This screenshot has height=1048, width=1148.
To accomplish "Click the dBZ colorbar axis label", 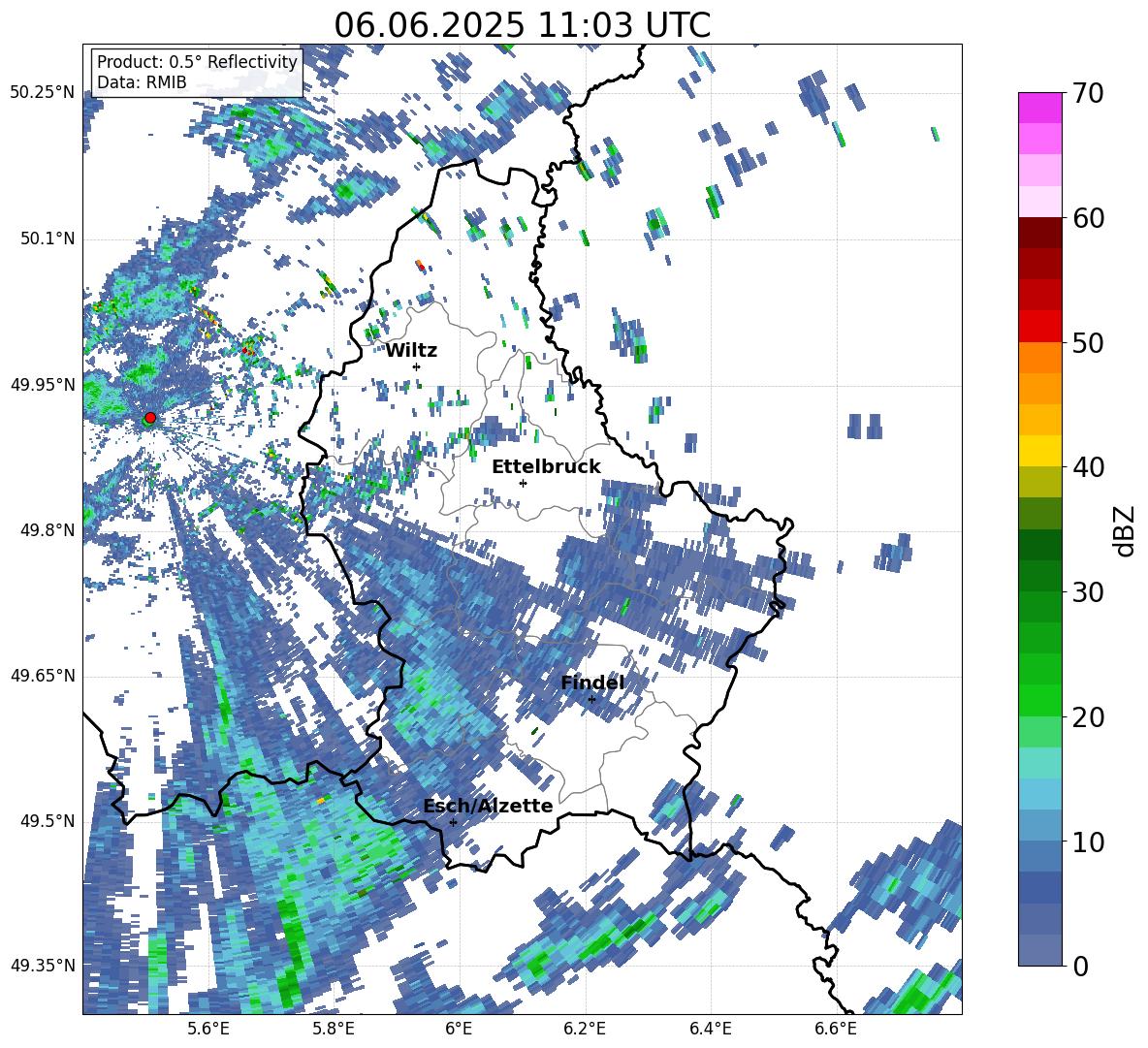I will click(x=1126, y=530).
